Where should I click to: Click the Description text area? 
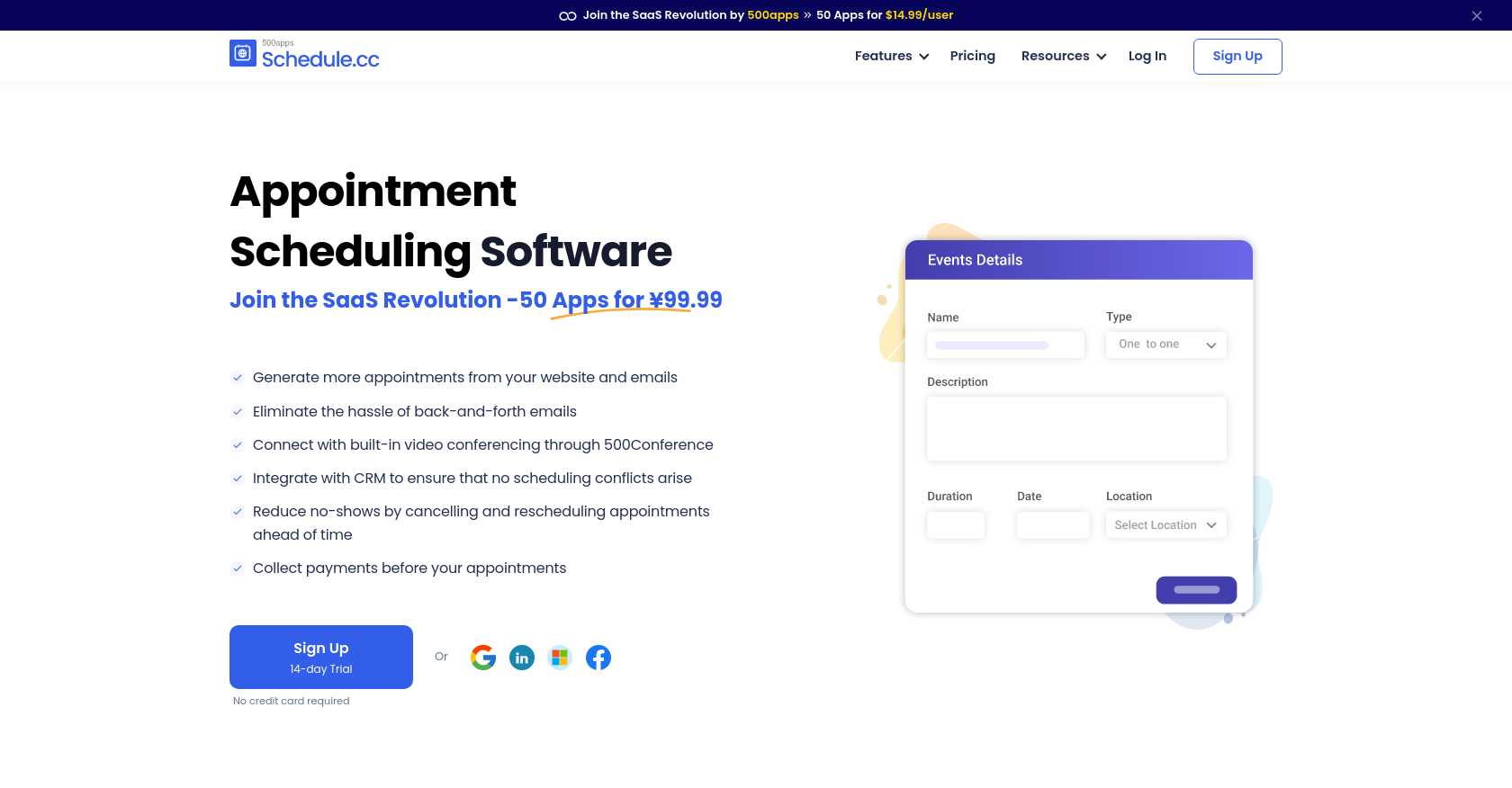(1076, 429)
